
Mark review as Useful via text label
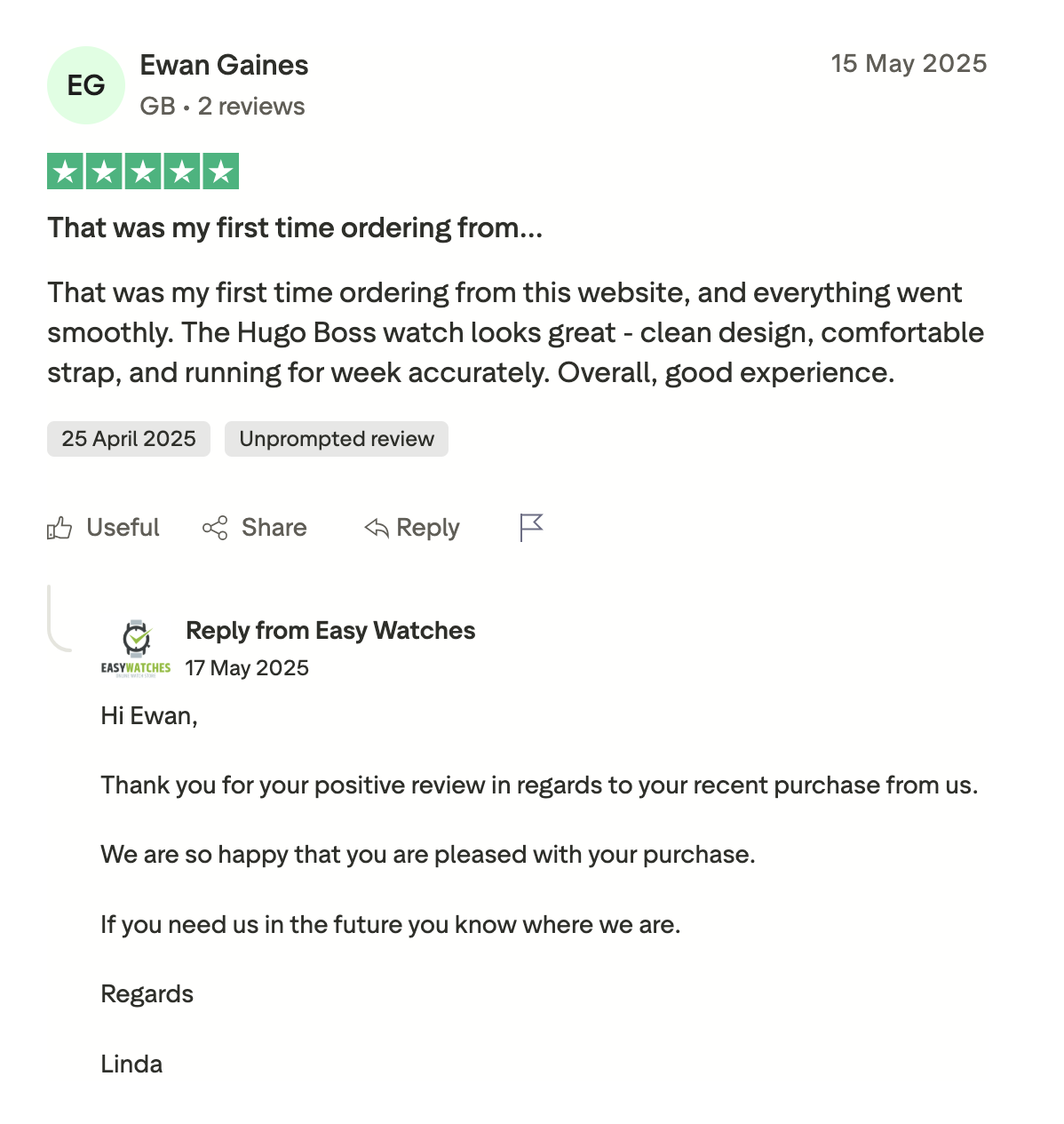coord(123,528)
